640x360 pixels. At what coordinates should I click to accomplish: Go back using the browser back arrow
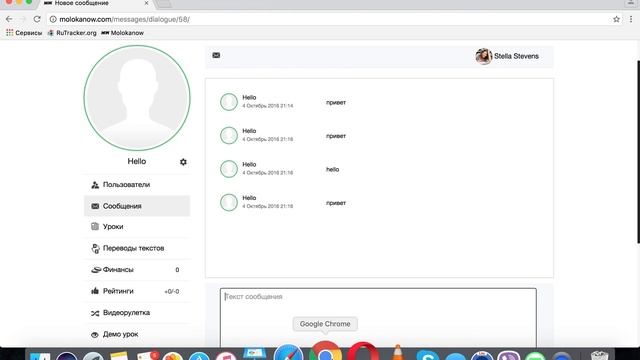(9, 19)
